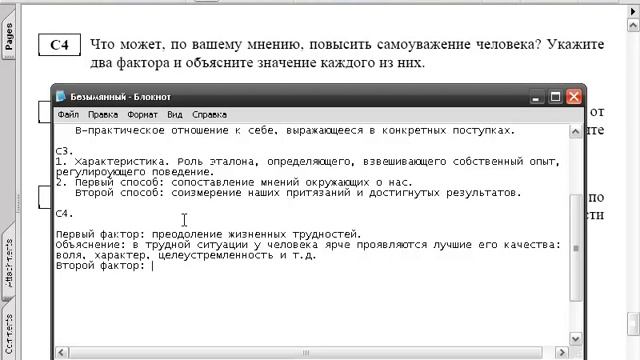Viewport: 640px width, 360px height.
Task: Close the Безымянный - Блокнот window
Action: (x=573, y=97)
